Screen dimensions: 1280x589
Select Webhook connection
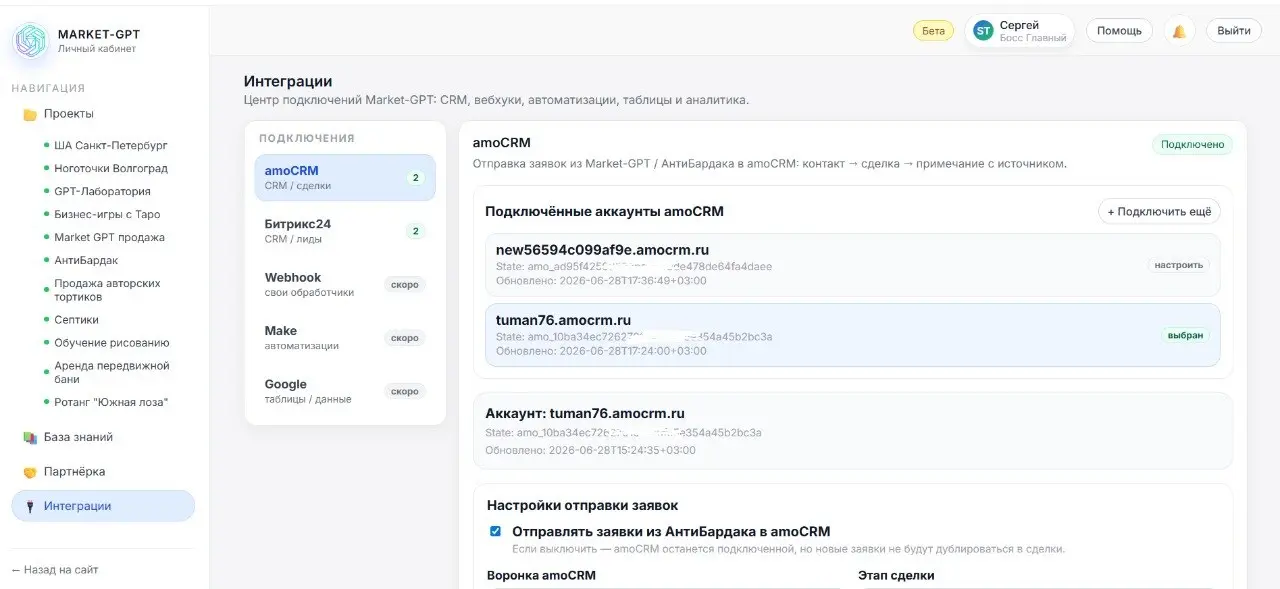click(x=345, y=285)
